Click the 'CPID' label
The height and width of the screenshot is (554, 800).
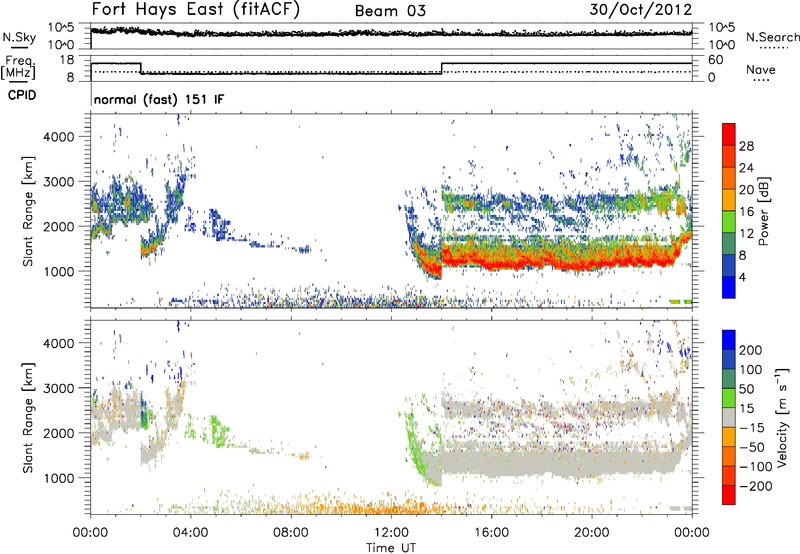coord(22,95)
